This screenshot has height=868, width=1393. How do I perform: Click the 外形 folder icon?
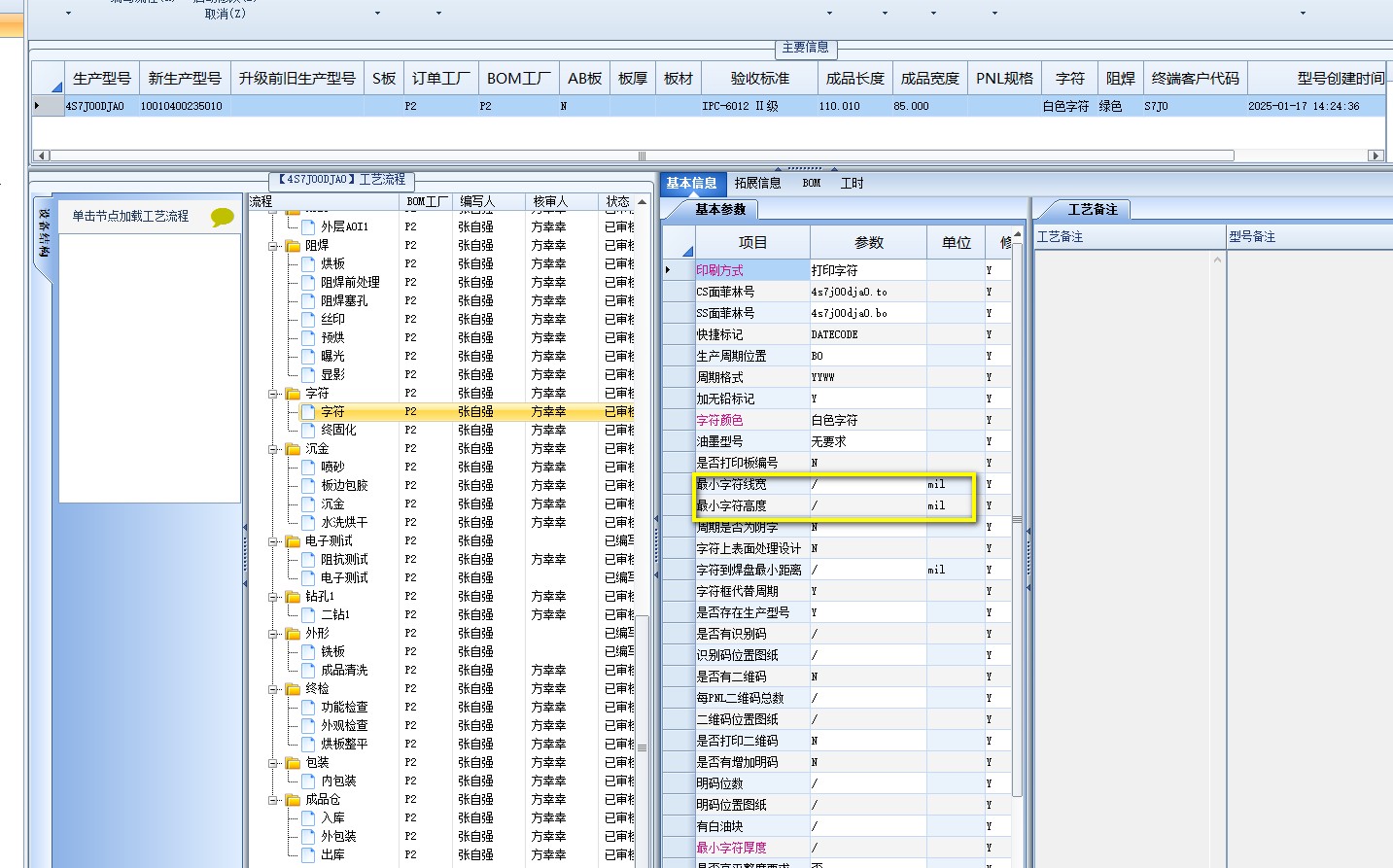pos(293,634)
